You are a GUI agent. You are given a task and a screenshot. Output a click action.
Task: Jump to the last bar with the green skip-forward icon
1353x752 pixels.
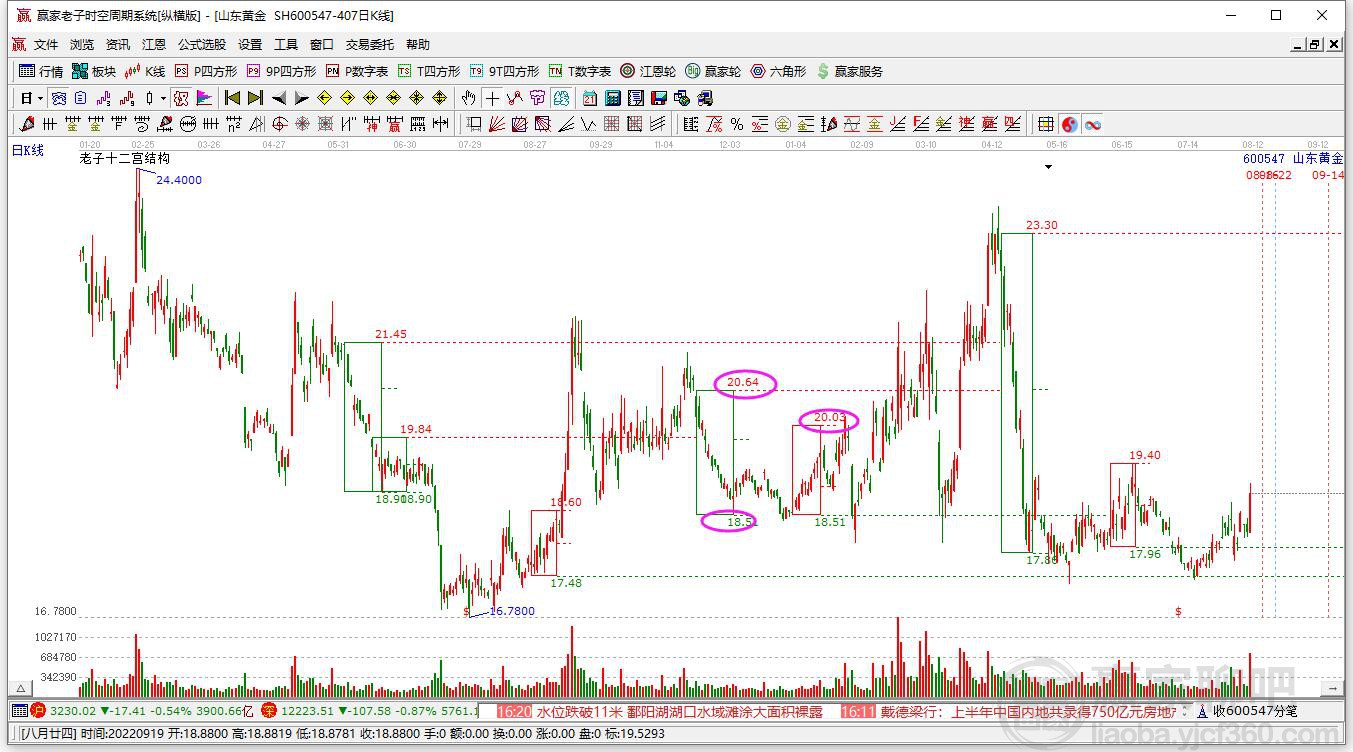point(255,98)
